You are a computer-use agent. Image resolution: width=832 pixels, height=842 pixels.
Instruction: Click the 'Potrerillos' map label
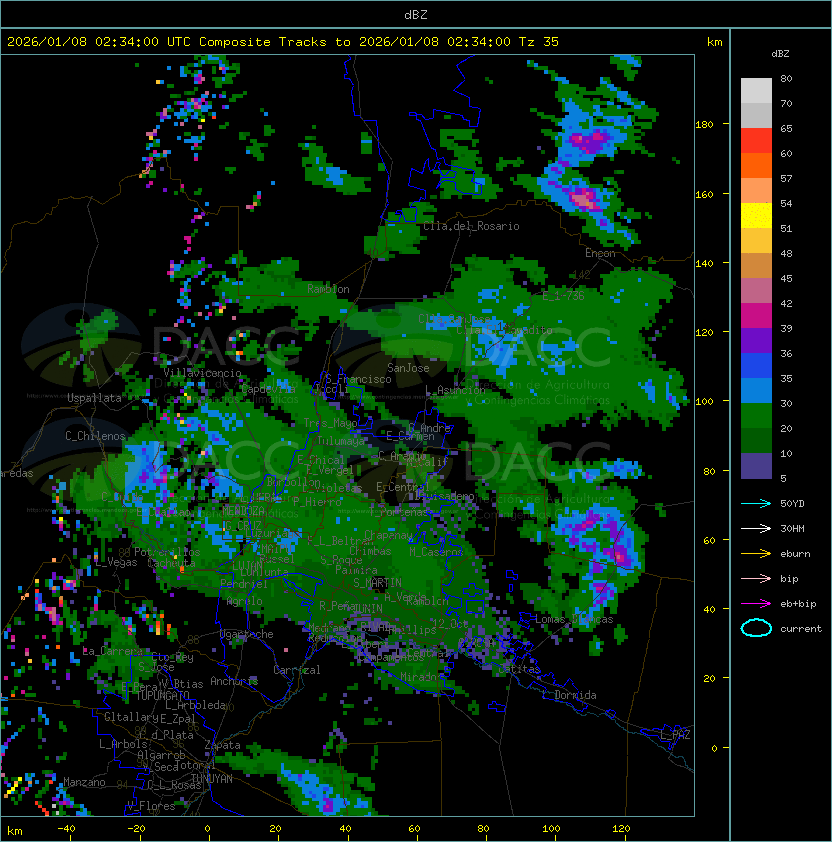tap(167, 552)
